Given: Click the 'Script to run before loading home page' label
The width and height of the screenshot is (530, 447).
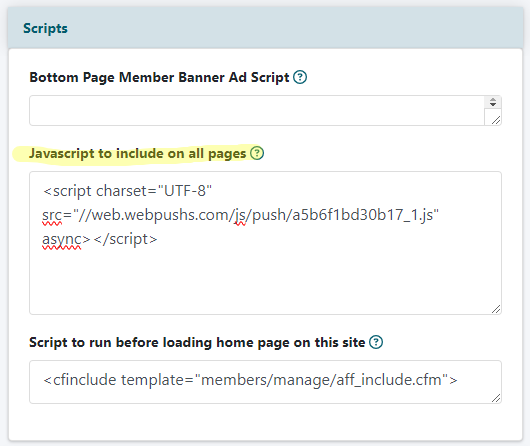Looking at the screenshot, I should click(197, 343).
